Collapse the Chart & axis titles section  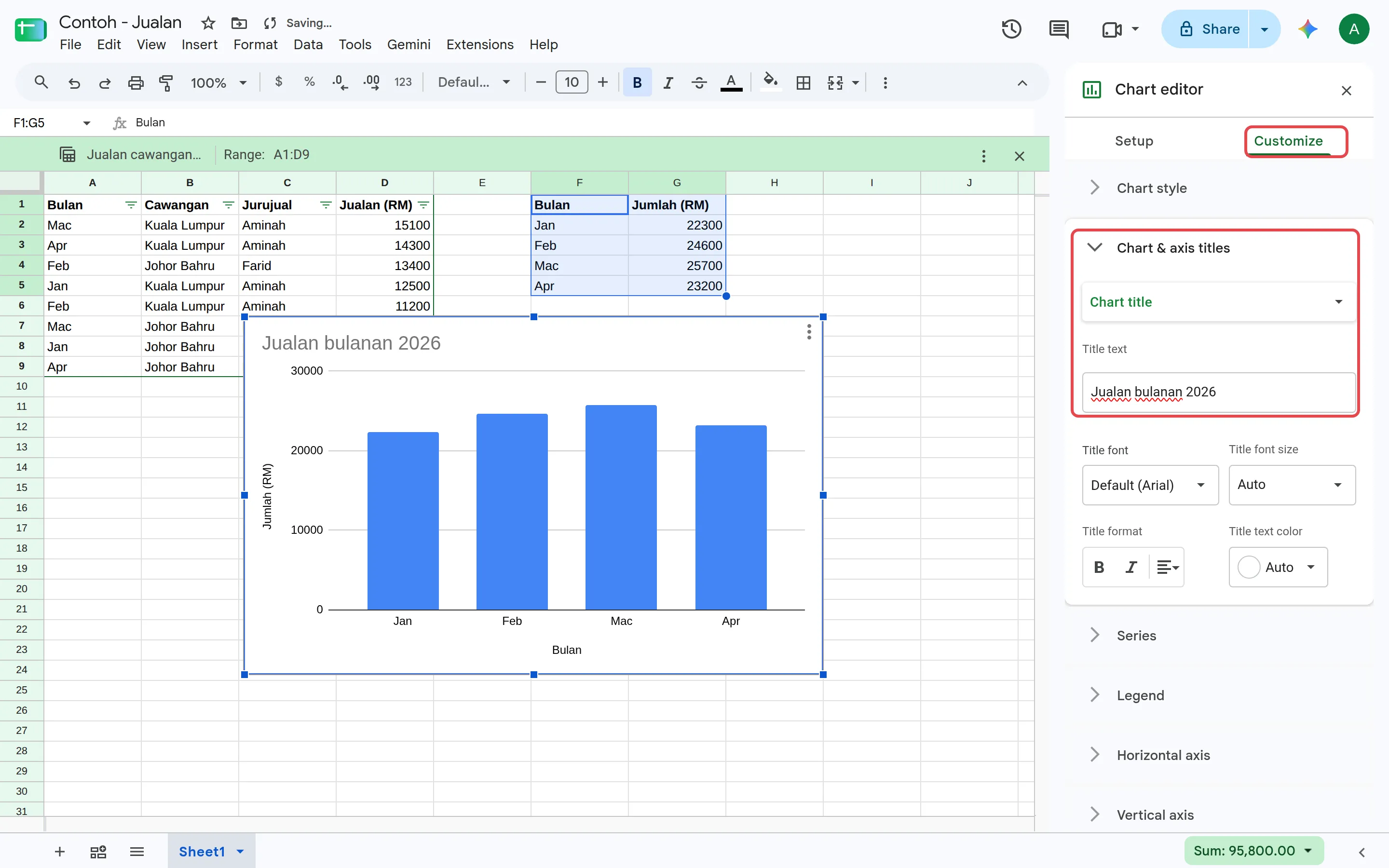click(x=1219, y=248)
